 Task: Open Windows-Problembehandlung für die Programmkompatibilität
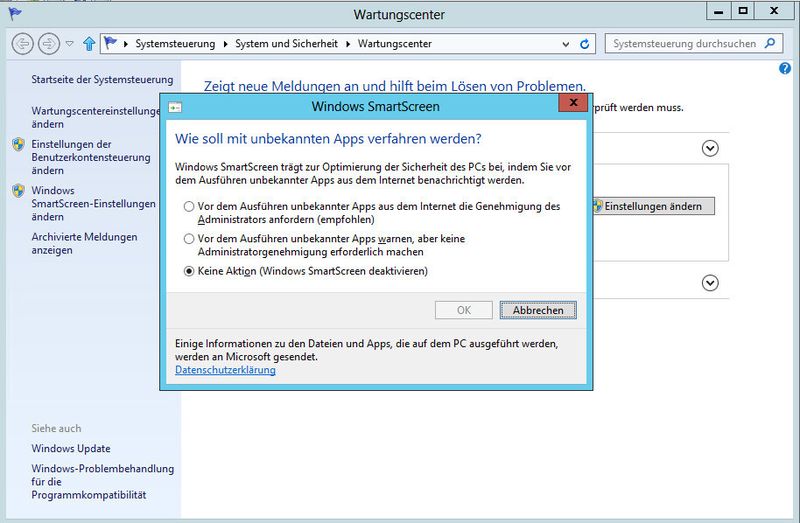(x=103, y=482)
